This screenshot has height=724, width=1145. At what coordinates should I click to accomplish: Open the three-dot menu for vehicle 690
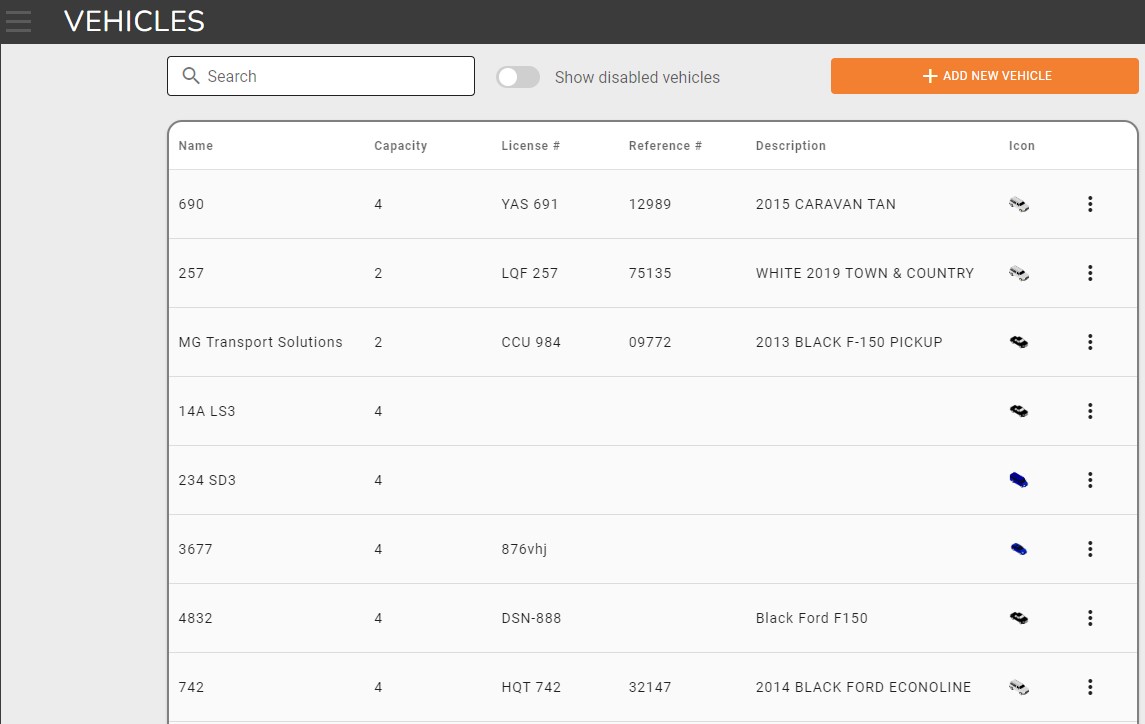tap(1090, 204)
